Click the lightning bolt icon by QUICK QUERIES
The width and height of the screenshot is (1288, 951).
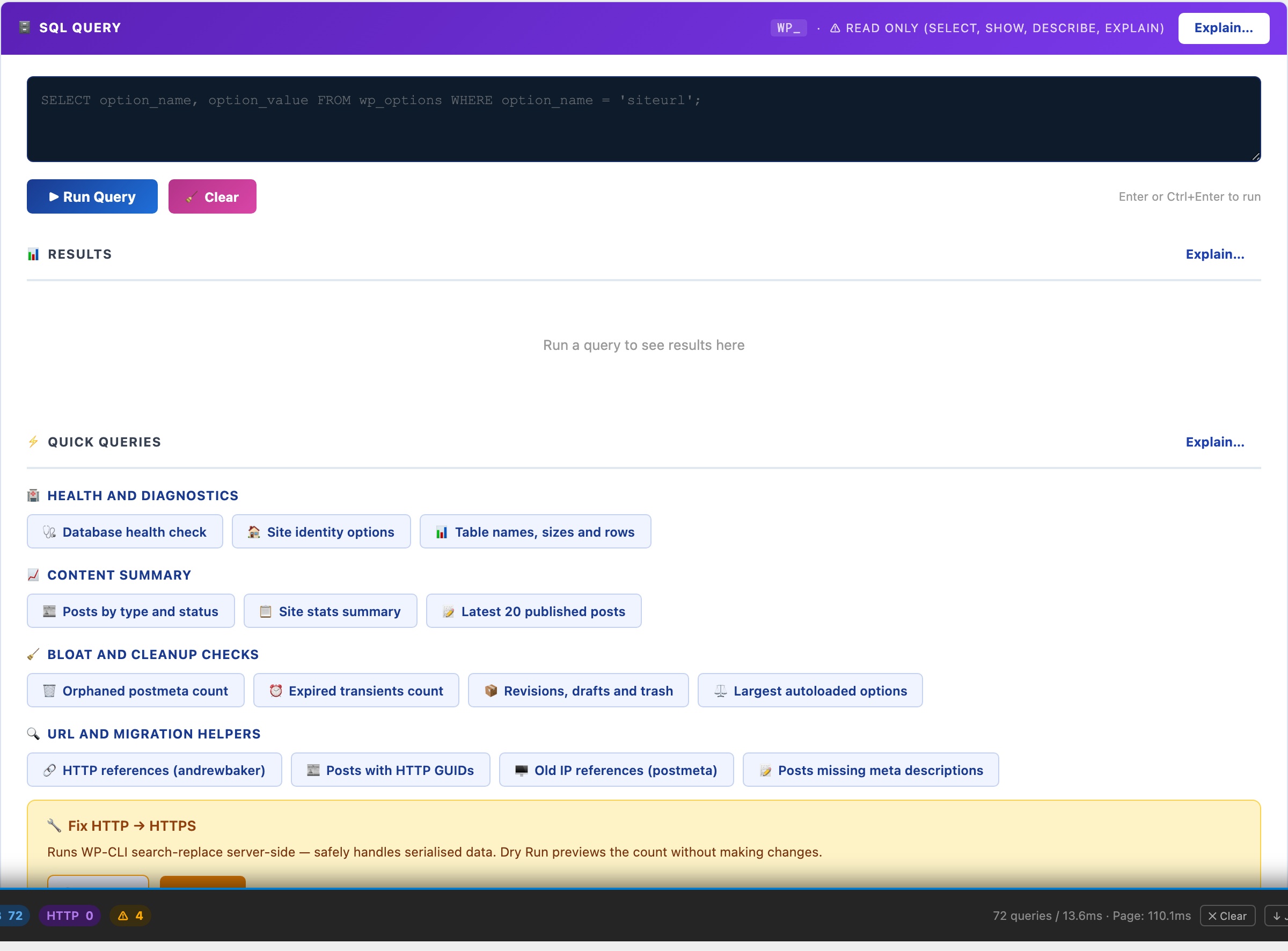(33, 442)
